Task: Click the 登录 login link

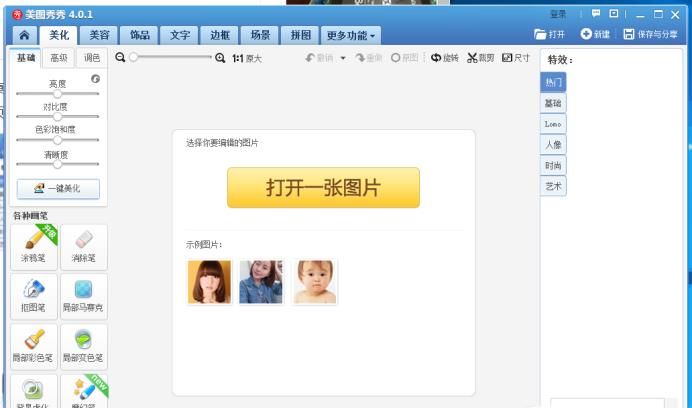Action: (558, 14)
